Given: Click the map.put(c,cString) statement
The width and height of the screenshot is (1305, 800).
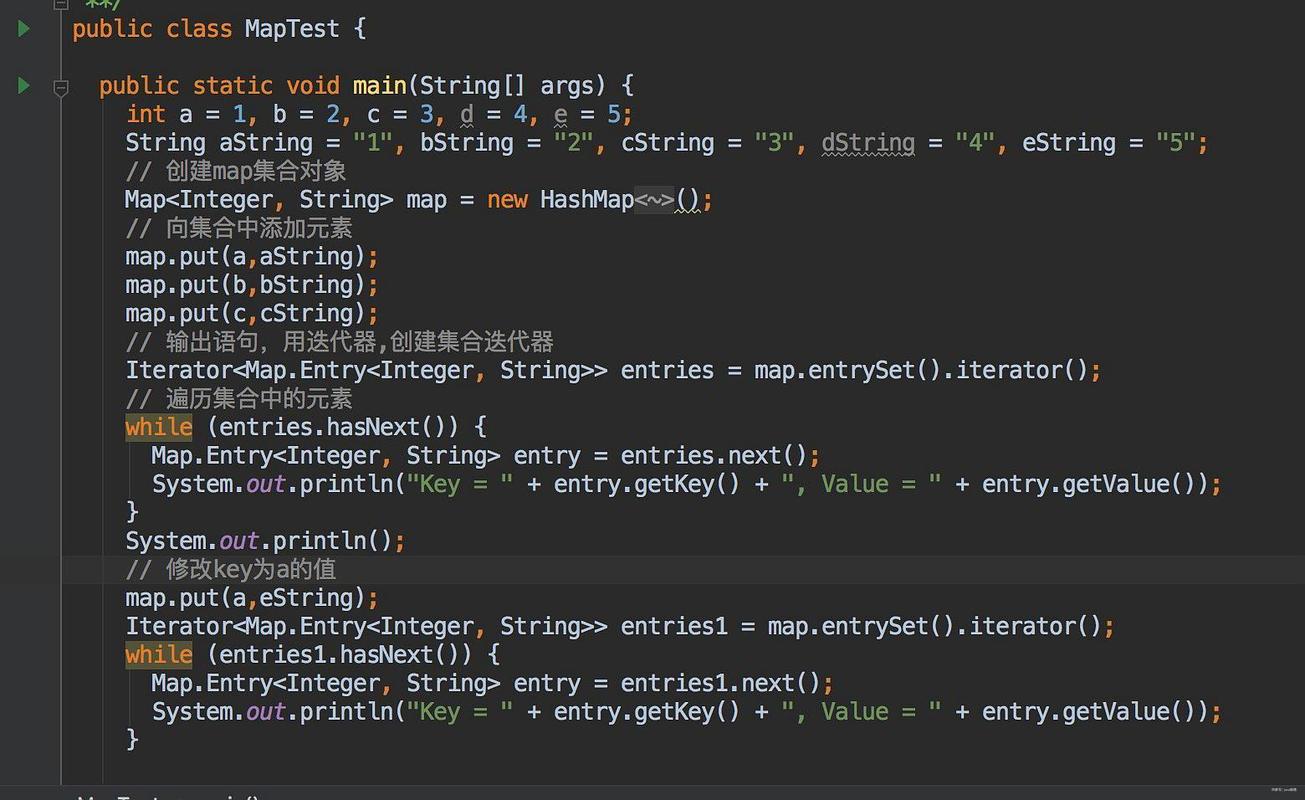Looking at the screenshot, I should pyautogui.click(x=251, y=313).
